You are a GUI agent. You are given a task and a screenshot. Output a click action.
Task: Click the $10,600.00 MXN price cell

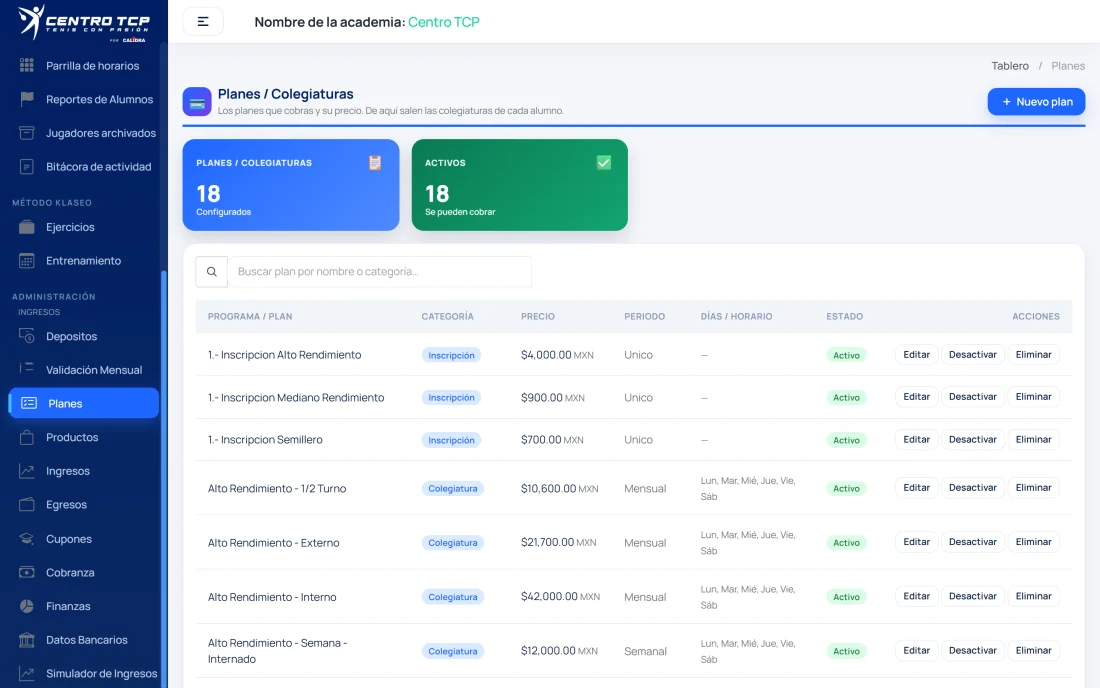(x=559, y=488)
